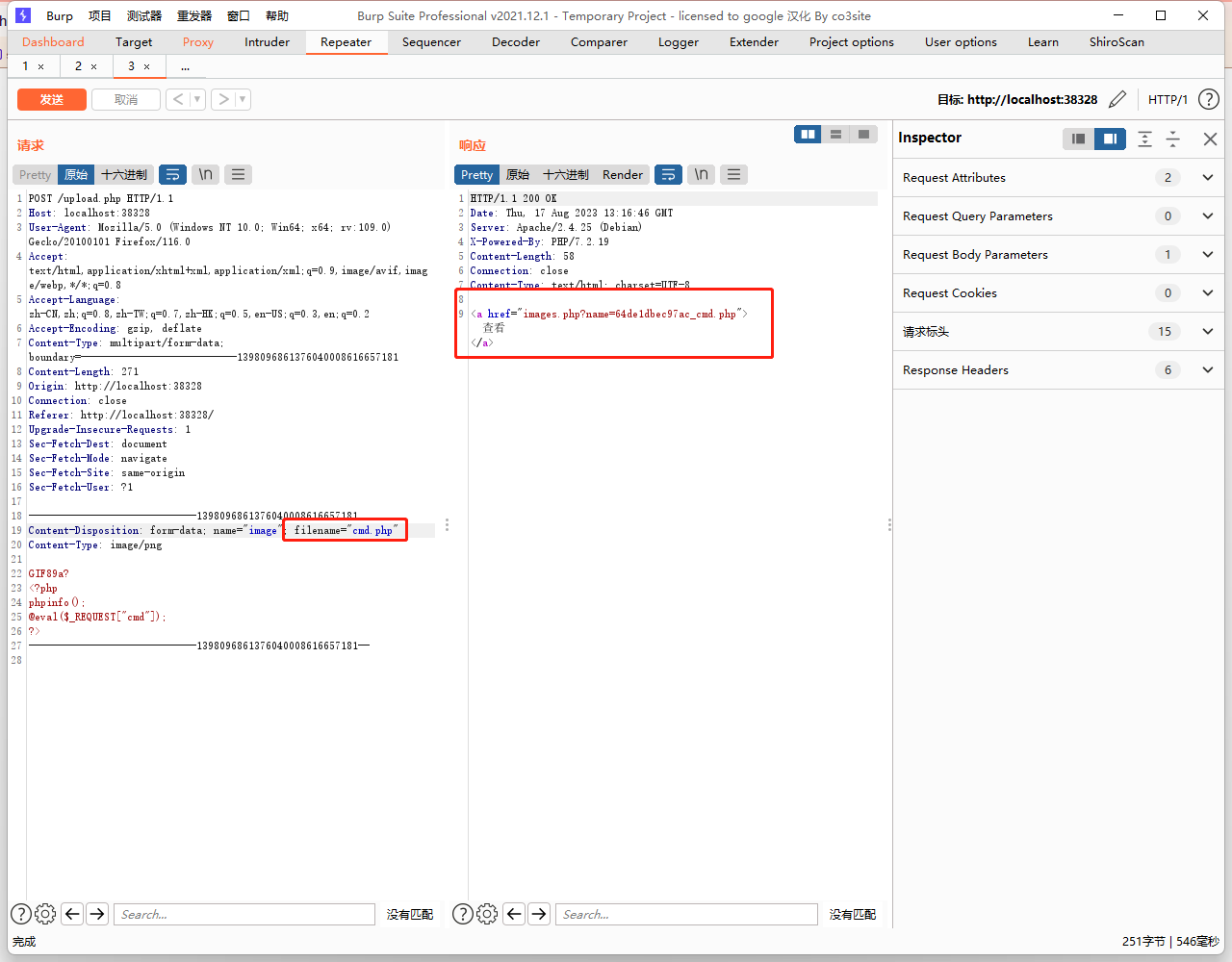This screenshot has width=1232, height=962.
Task: Open request search help icon
Action: pos(21,914)
